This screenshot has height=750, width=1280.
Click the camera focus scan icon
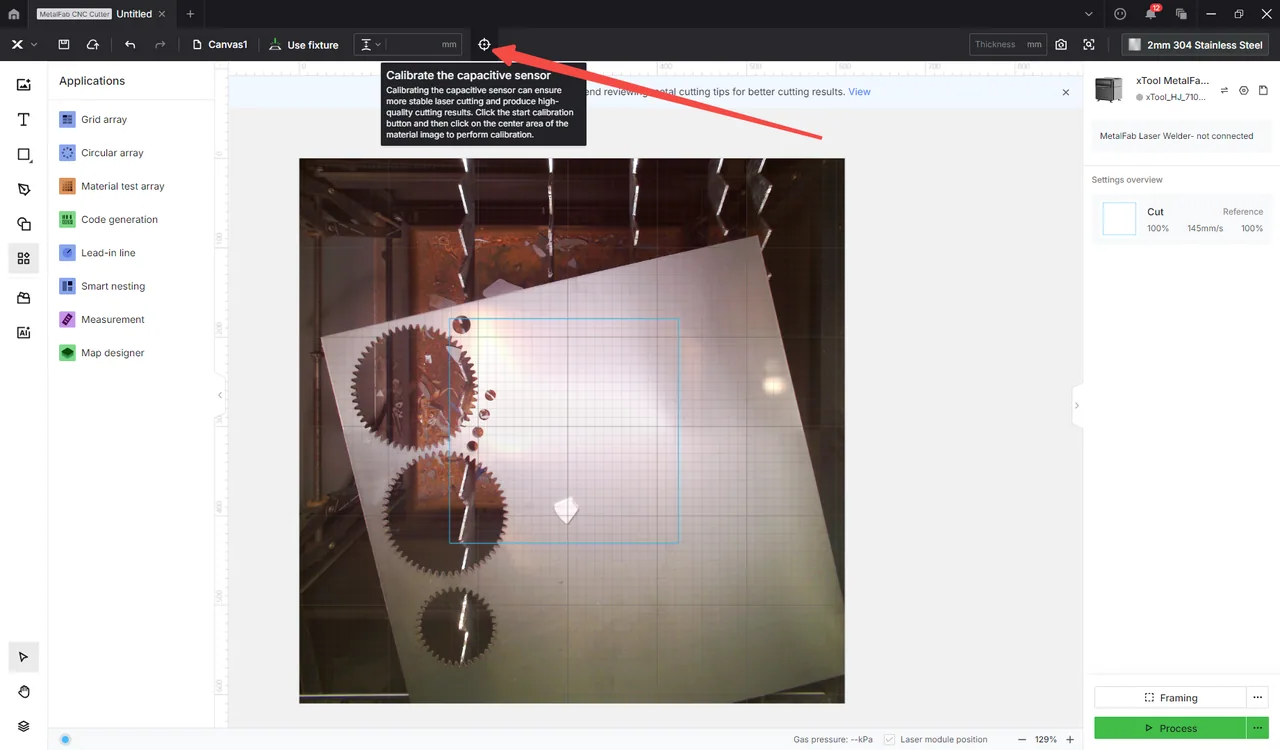coord(1089,44)
